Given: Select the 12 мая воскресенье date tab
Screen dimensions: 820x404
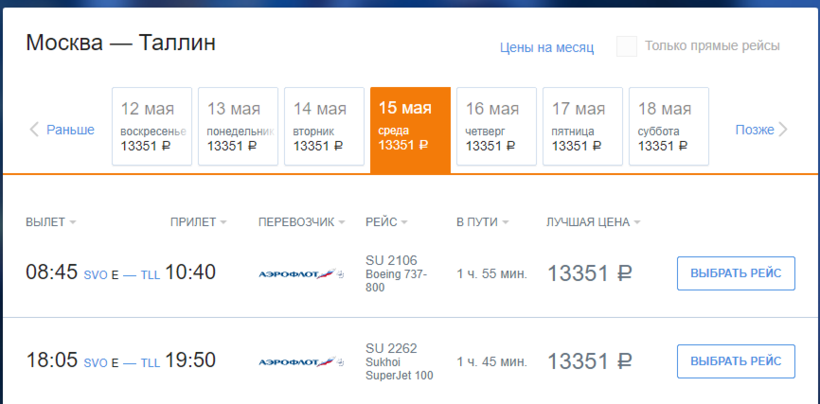Looking at the screenshot, I should 151,127.
